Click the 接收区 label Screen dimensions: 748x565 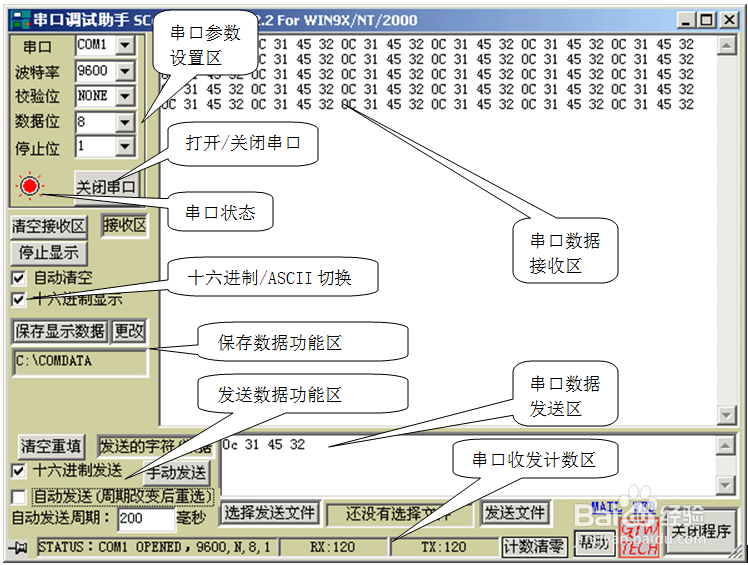125,225
